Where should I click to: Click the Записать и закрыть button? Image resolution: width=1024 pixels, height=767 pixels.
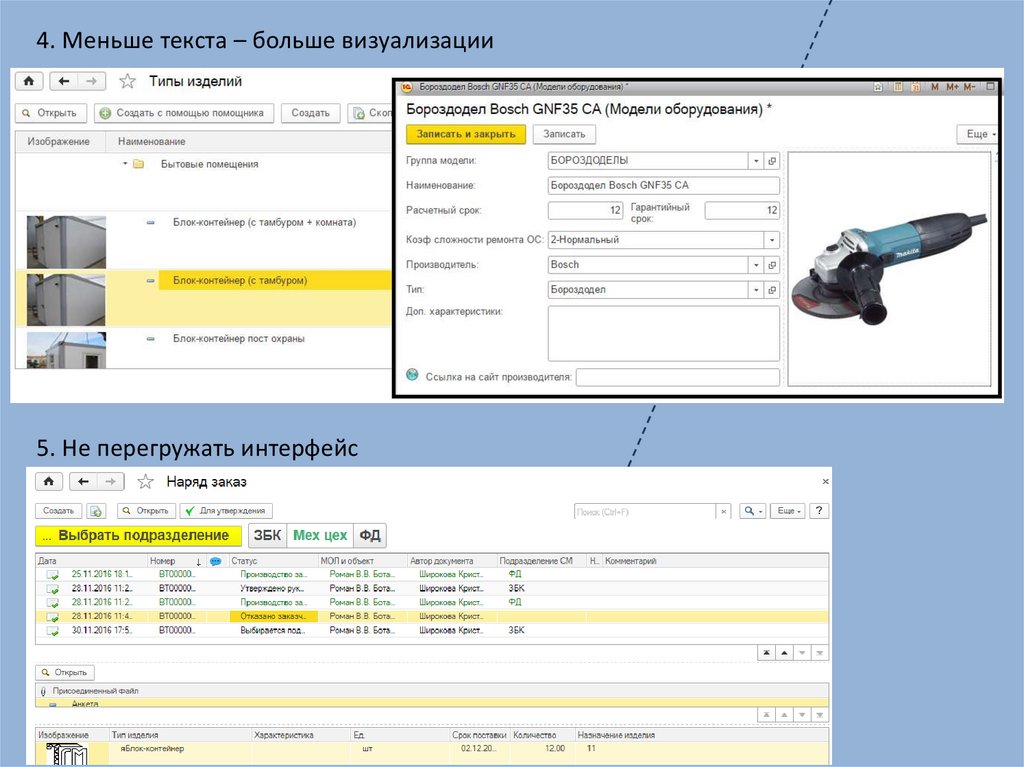pos(465,134)
